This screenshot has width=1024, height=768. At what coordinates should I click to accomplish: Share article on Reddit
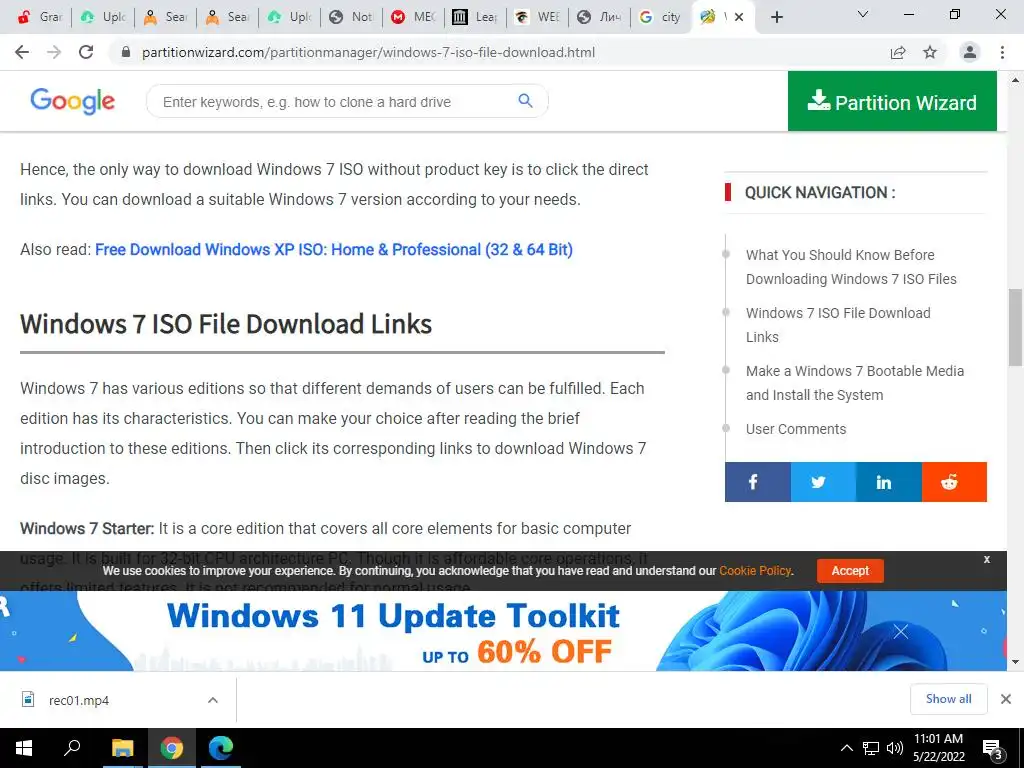(x=954, y=482)
